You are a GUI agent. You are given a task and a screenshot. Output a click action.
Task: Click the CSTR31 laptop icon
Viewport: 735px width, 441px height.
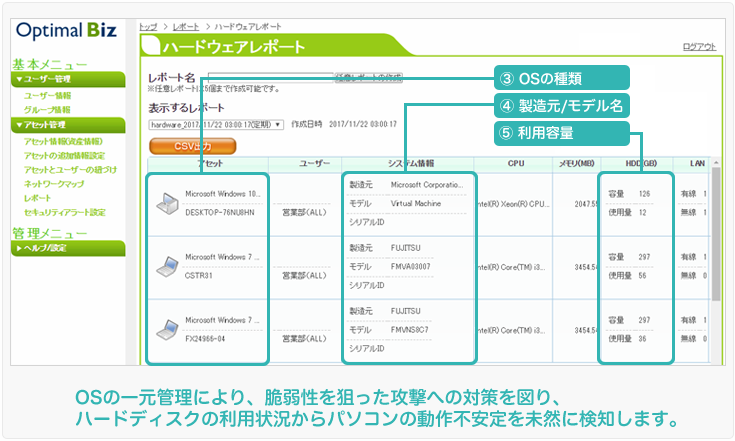point(166,267)
